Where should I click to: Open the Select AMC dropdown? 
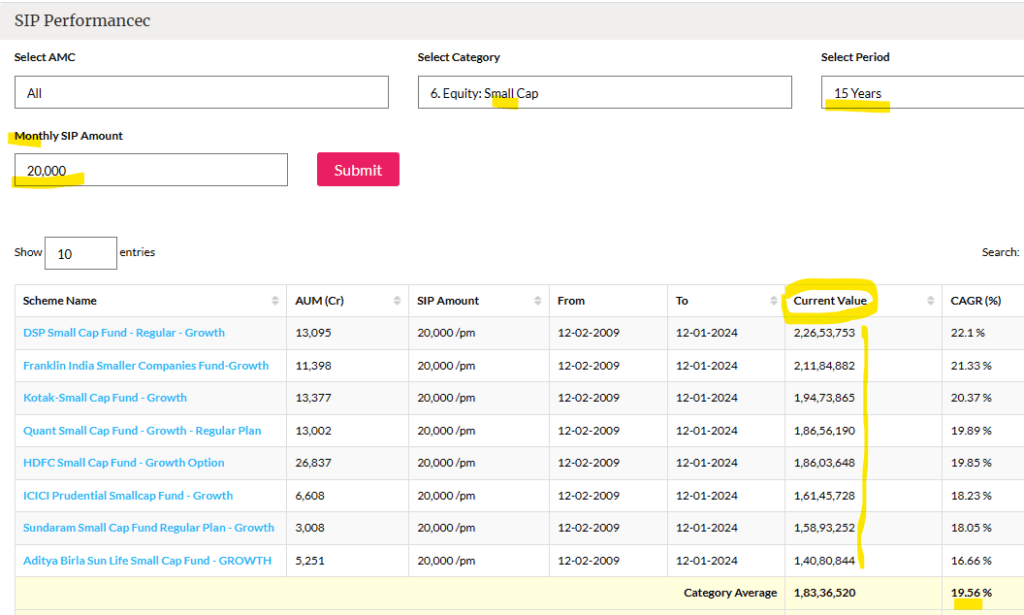click(201, 93)
